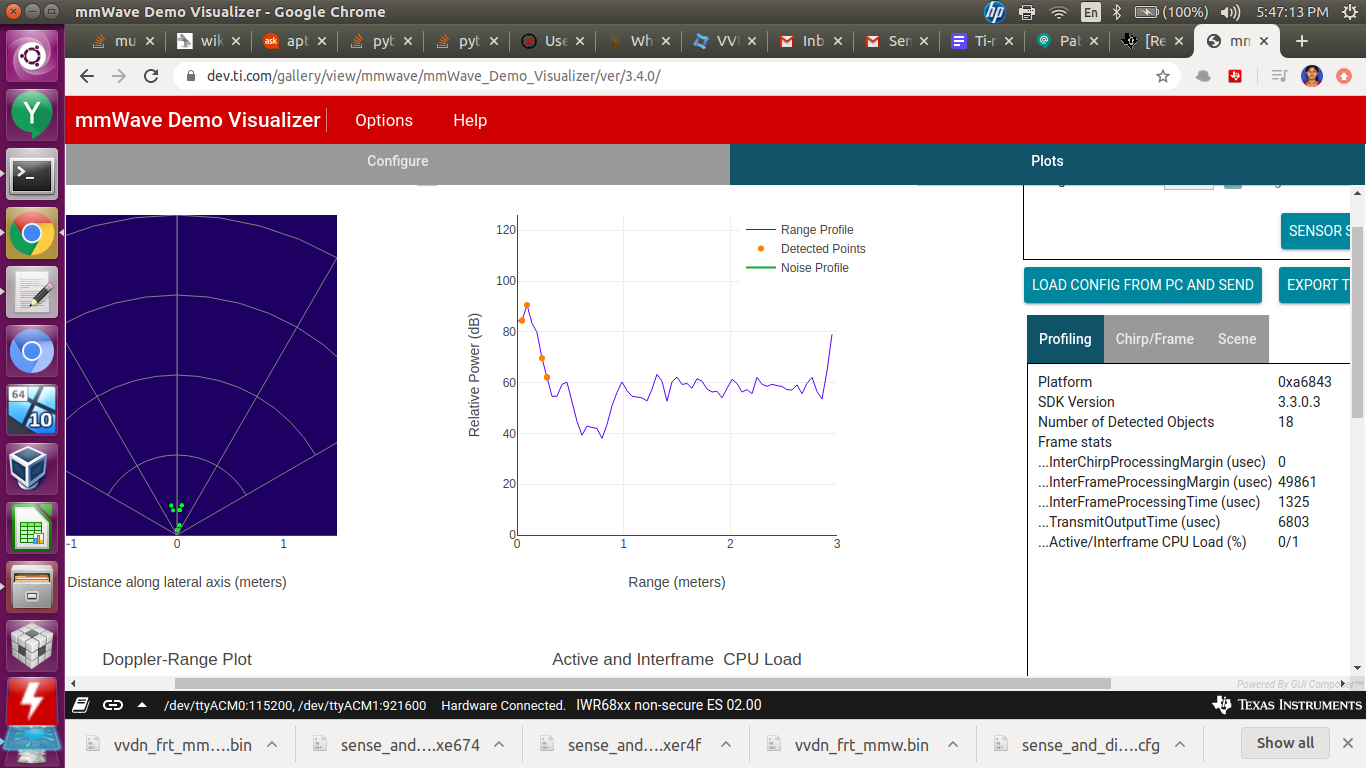Image resolution: width=1366 pixels, height=768 pixels.
Task: Expand options for sense_and_di….cfg download
Action: pyautogui.click(x=1180, y=744)
